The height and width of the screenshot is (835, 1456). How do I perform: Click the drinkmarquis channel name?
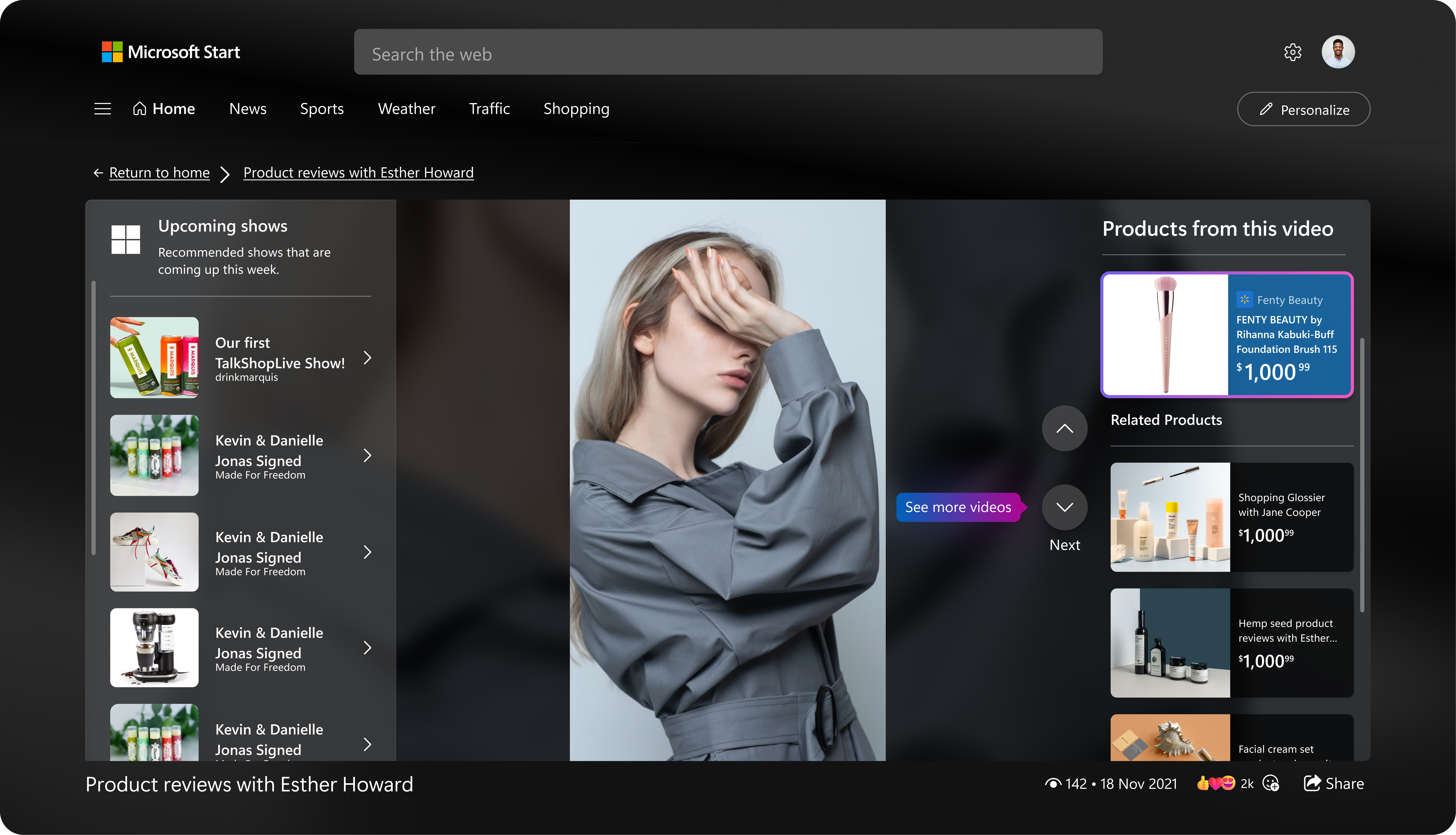(x=247, y=377)
